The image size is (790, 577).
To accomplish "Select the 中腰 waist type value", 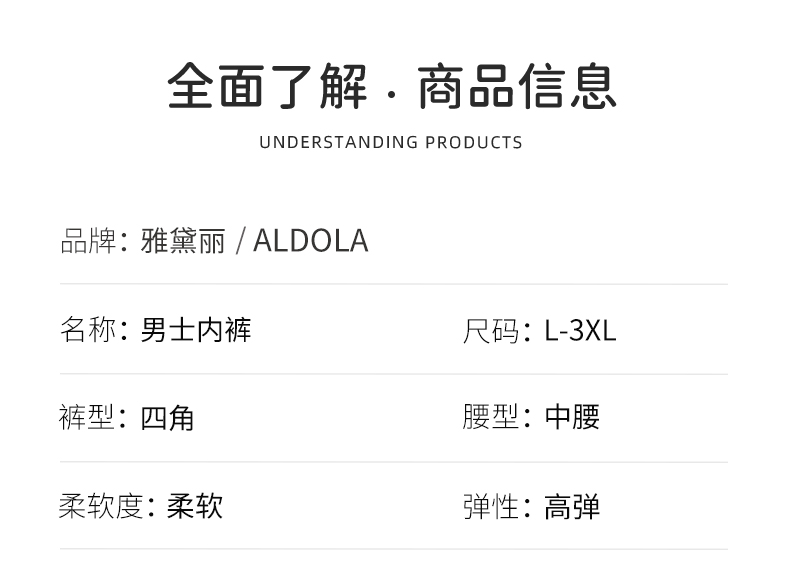I will click(x=572, y=417).
